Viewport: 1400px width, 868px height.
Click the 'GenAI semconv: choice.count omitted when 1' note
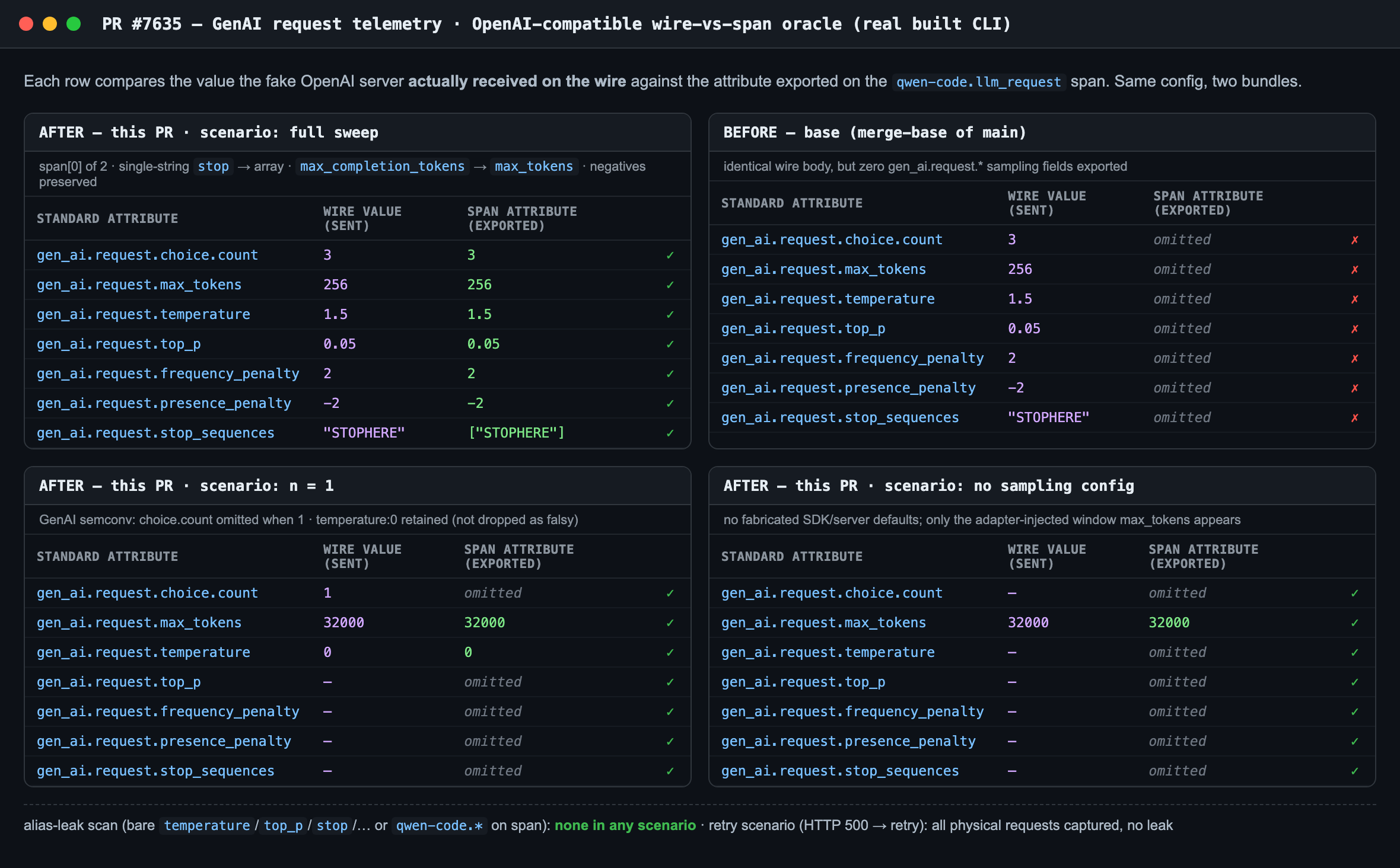pos(308,520)
